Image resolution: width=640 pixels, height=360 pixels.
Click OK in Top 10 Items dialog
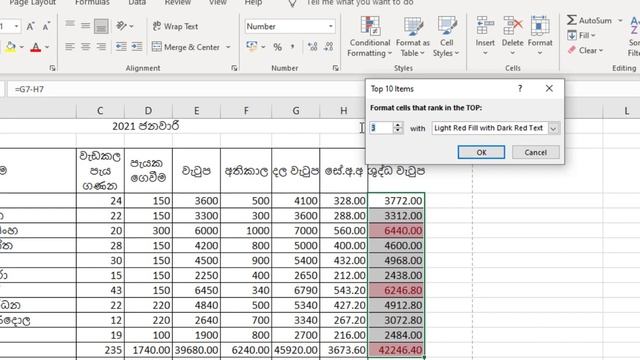click(481, 152)
